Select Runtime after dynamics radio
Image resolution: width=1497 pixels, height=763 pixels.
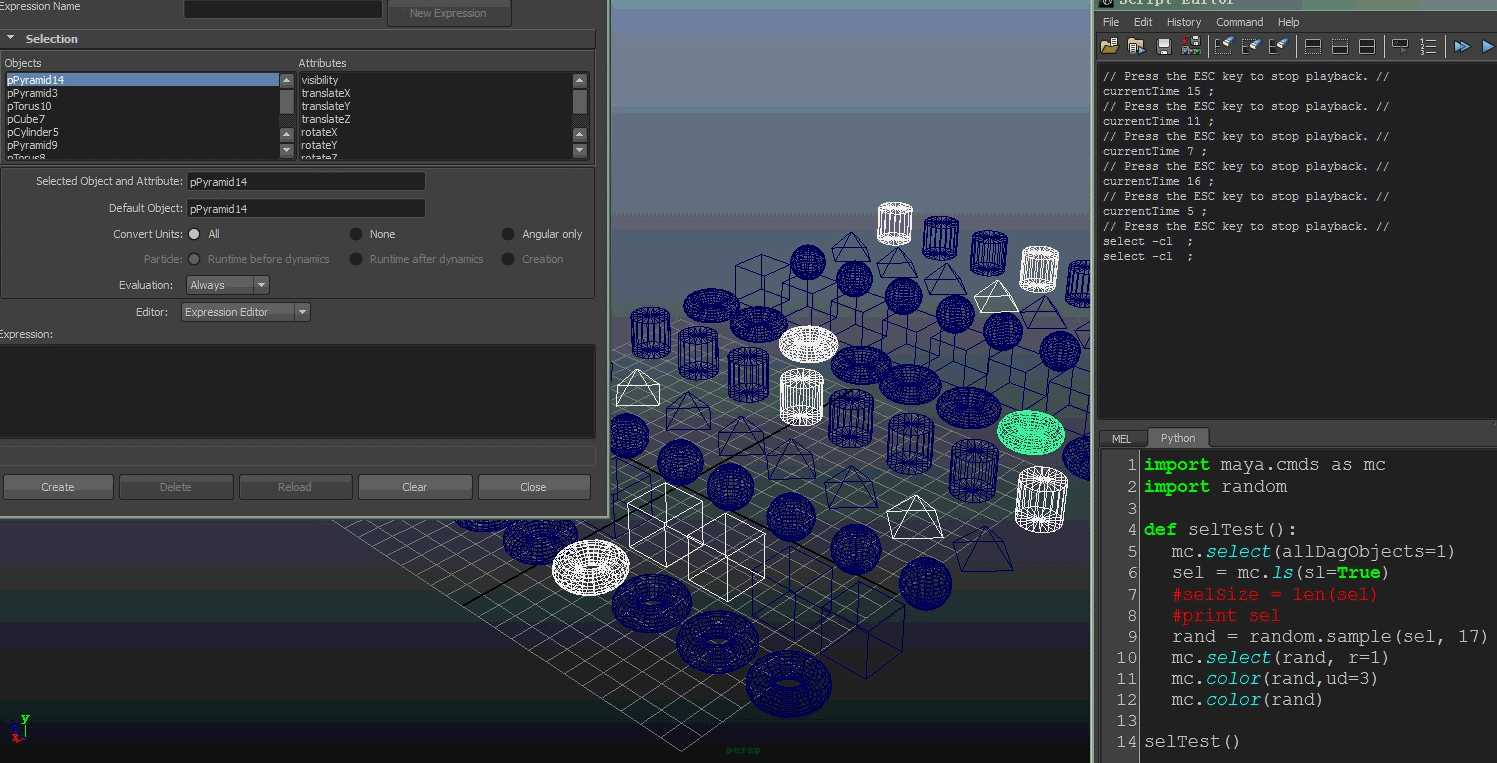tap(356, 259)
